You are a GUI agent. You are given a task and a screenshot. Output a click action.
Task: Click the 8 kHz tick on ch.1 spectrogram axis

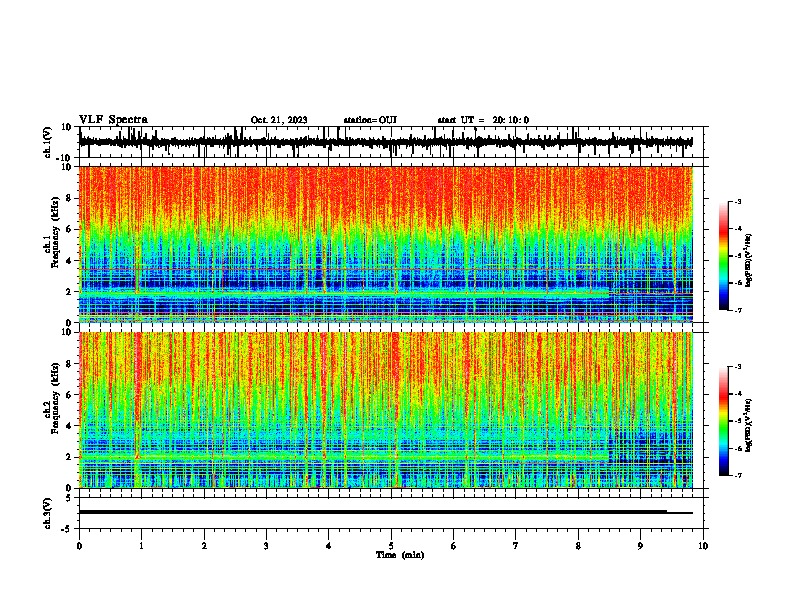[70, 198]
